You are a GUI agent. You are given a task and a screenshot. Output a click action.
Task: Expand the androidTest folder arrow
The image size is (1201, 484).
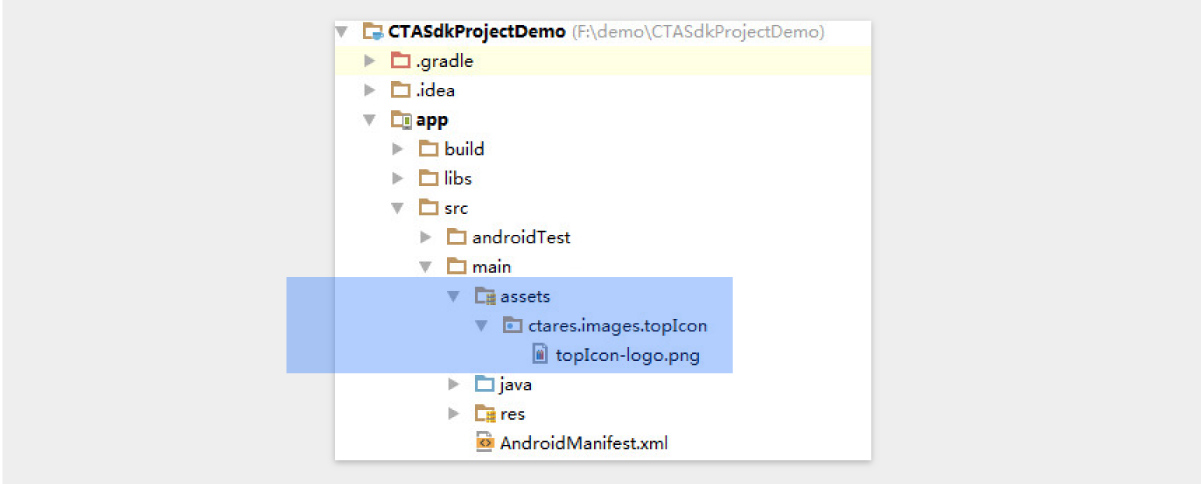tap(426, 237)
